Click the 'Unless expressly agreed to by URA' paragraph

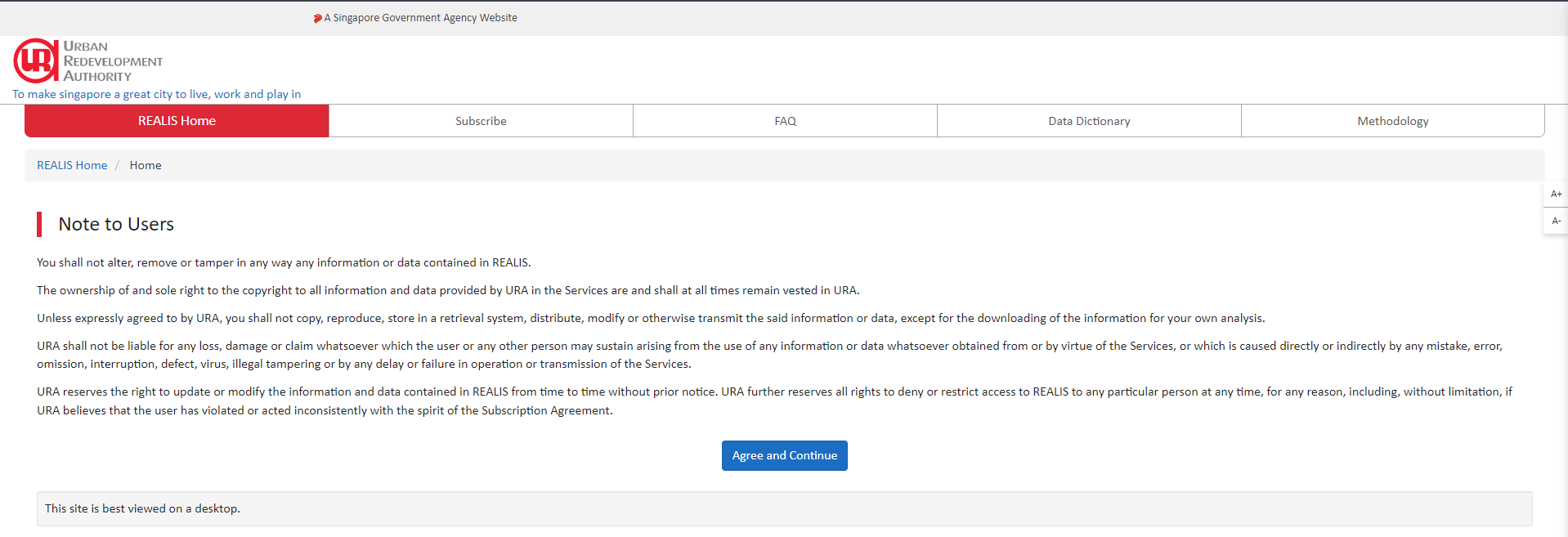[x=651, y=318]
